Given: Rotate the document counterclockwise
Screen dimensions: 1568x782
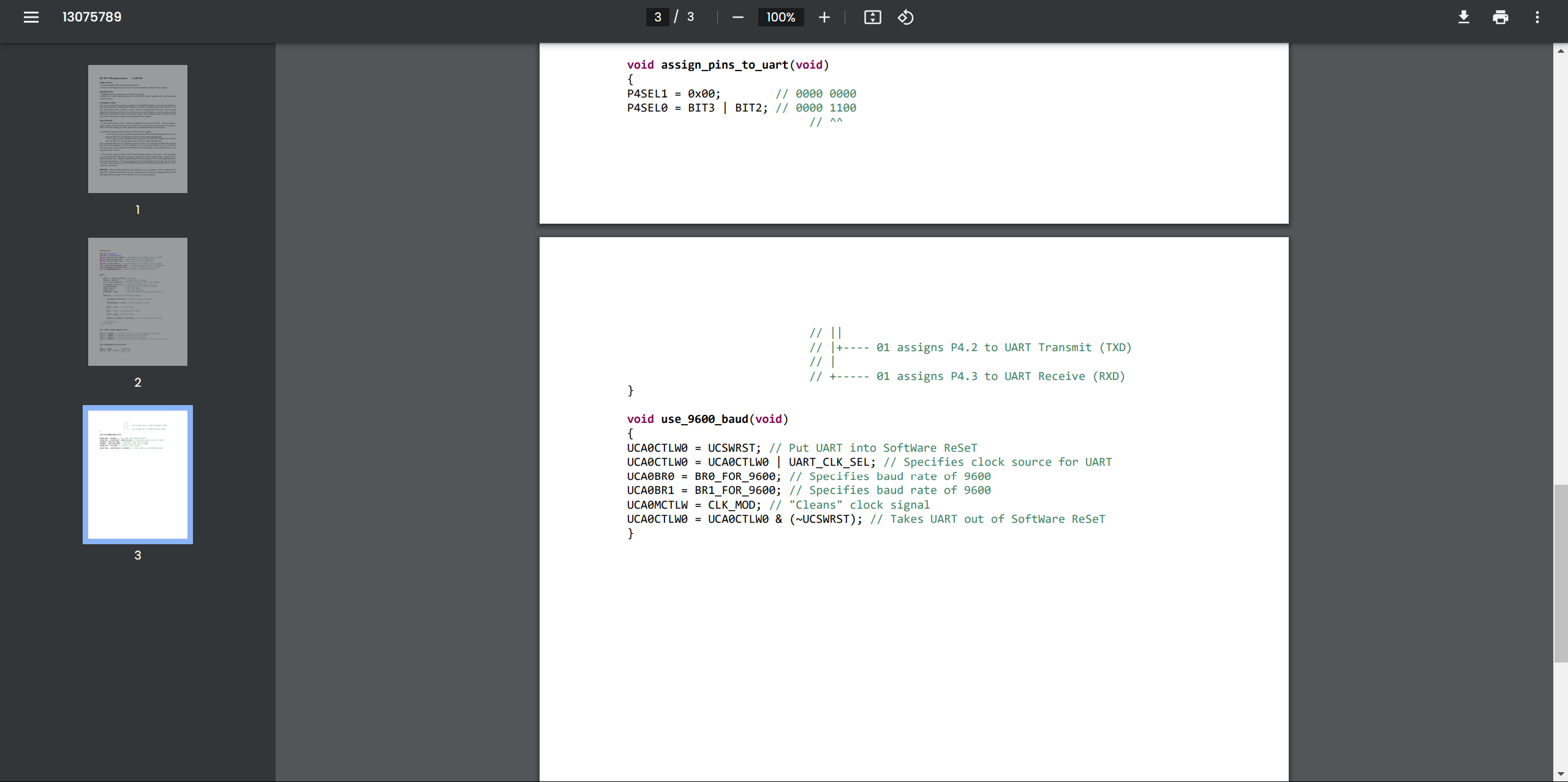Looking at the screenshot, I should pyautogui.click(x=906, y=17).
